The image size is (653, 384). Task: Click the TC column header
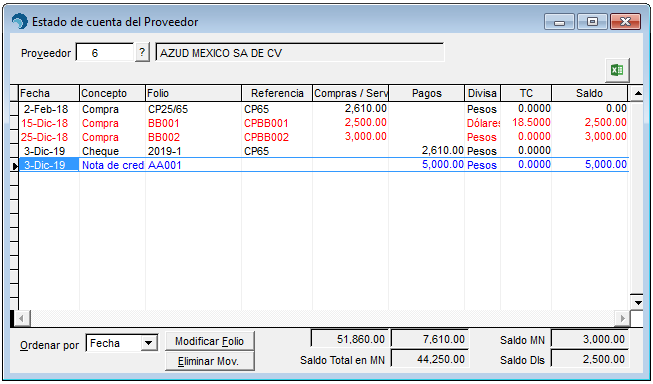coord(526,93)
